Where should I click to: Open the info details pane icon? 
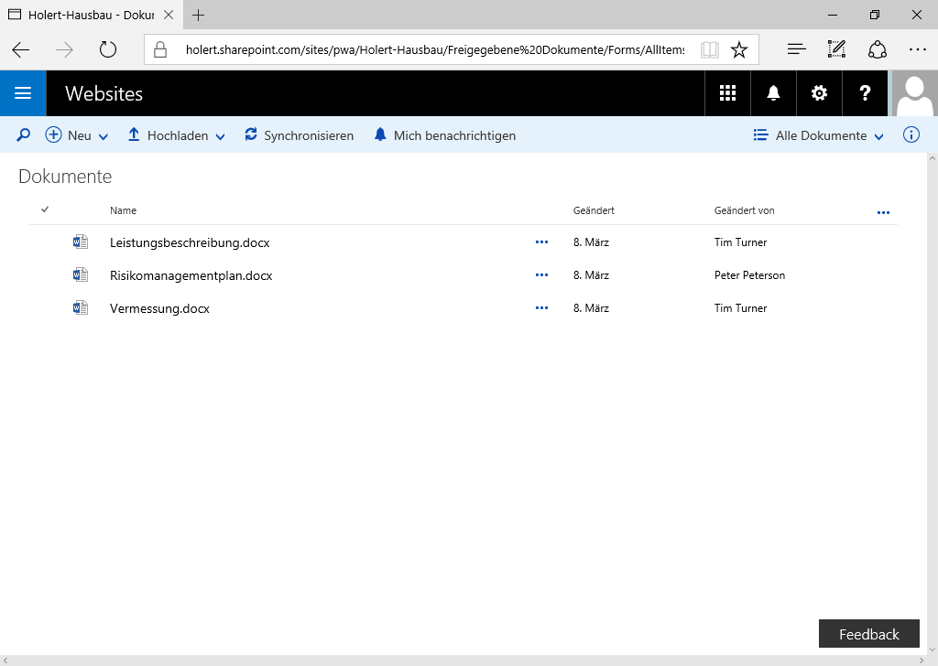pyautogui.click(x=911, y=135)
